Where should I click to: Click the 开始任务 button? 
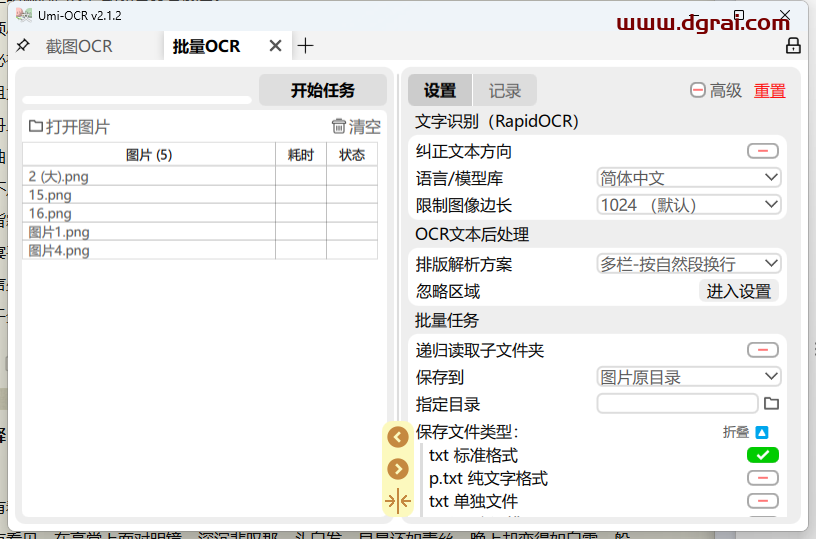[323, 90]
